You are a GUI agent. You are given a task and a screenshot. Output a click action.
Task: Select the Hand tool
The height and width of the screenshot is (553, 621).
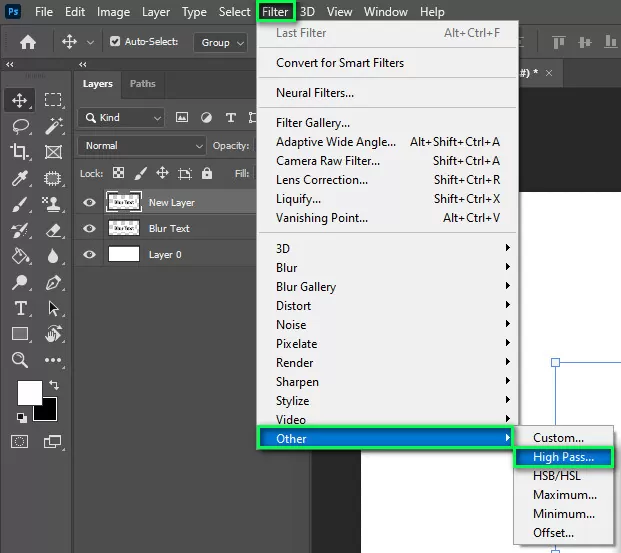point(53,334)
